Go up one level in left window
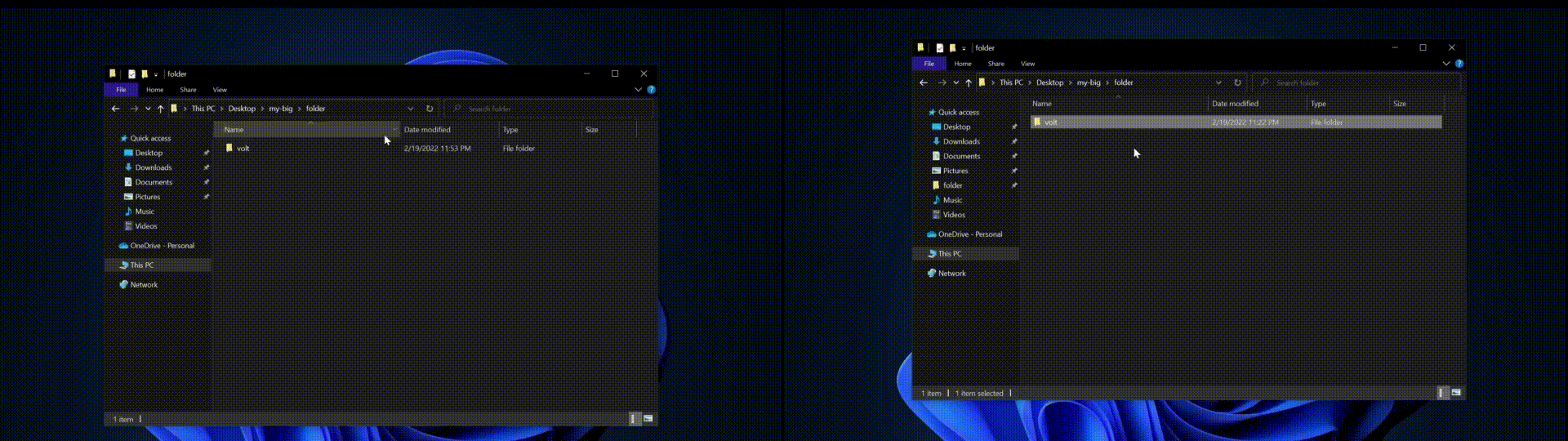 (161, 109)
